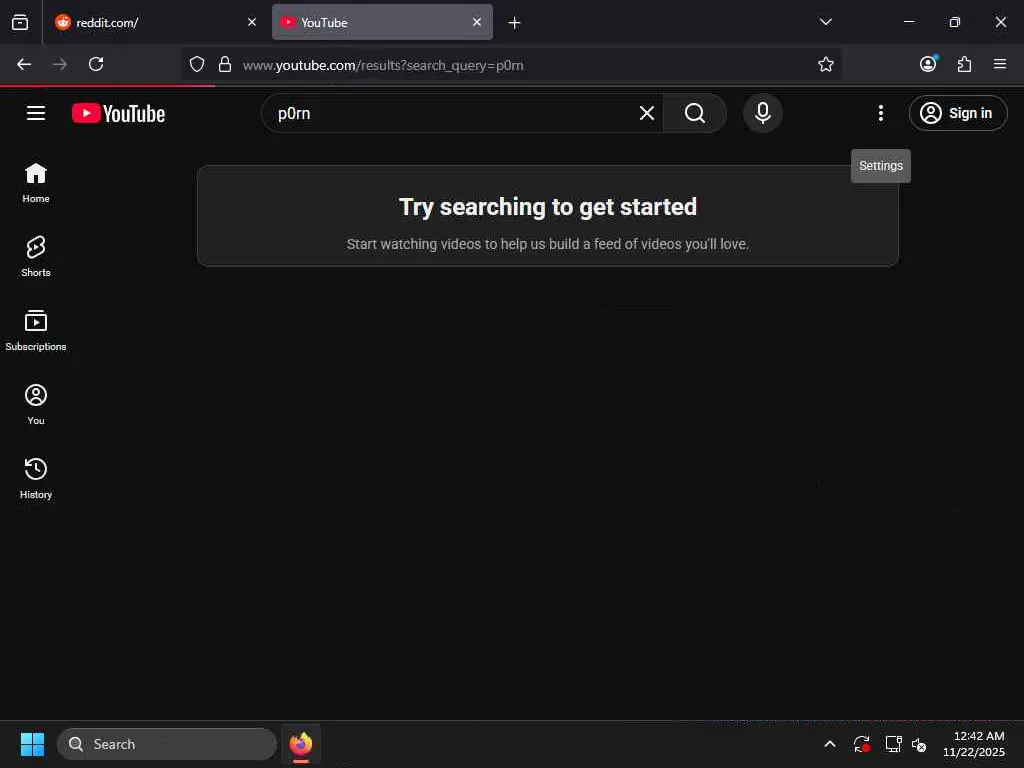Click the 'Try searching to get started' heading
This screenshot has height=768, width=1024.
547,207
